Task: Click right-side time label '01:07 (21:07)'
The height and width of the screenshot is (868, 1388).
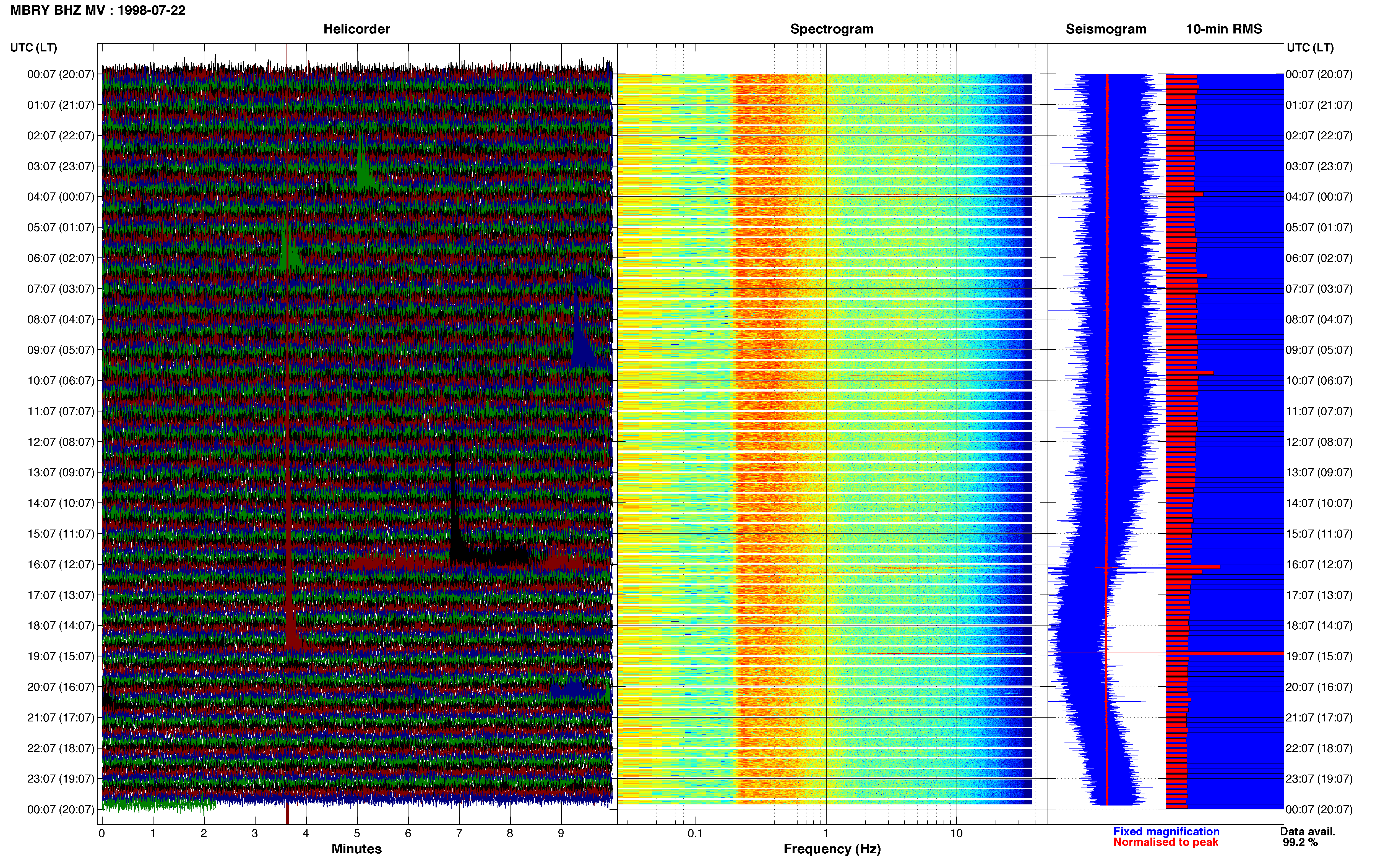Action: click(1319, 105)
